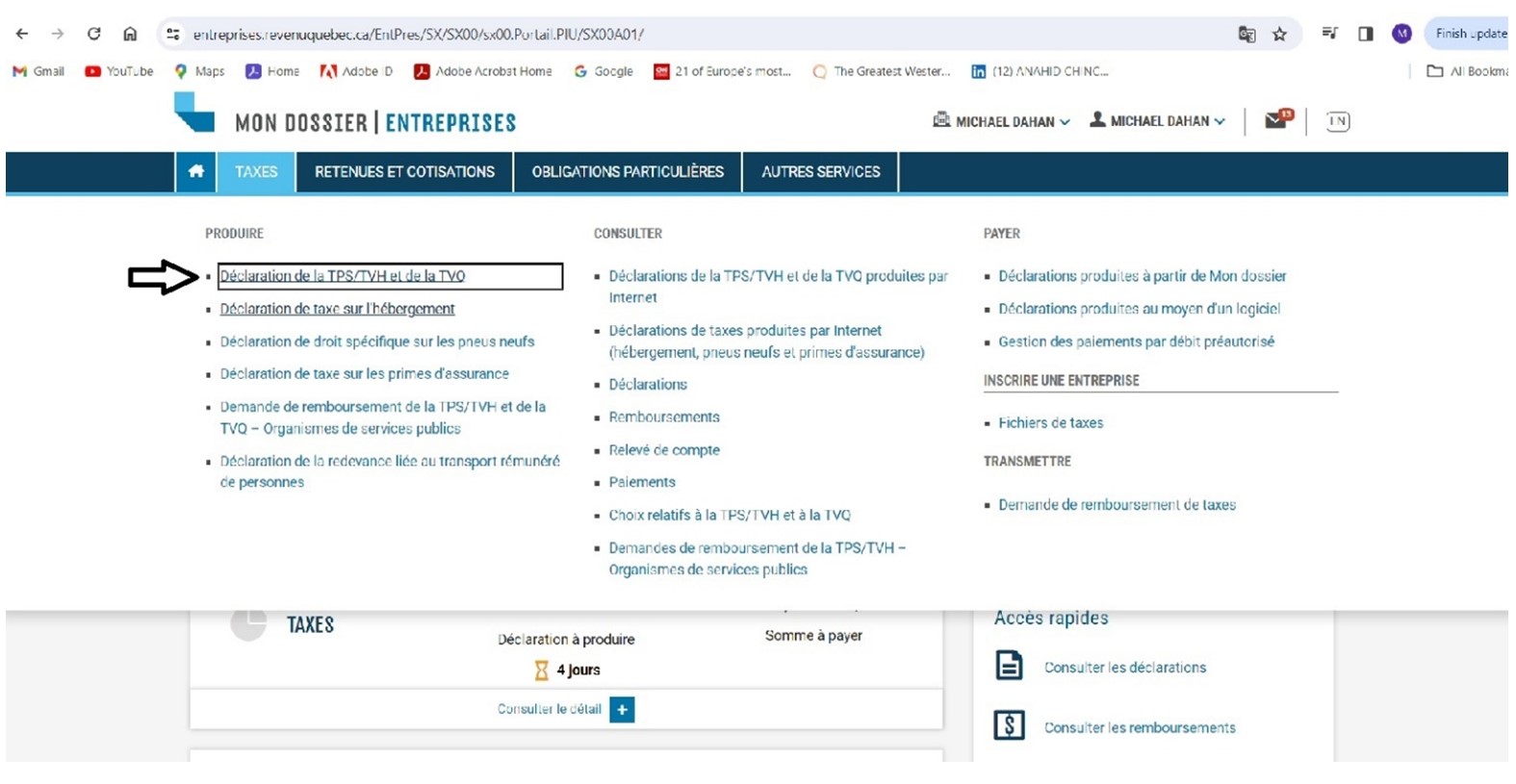Image resolution: width=1516 pixels, height=784 pixels.
Task: Click the Consulter les déclarations document icon
Action: coord(1009,666)
